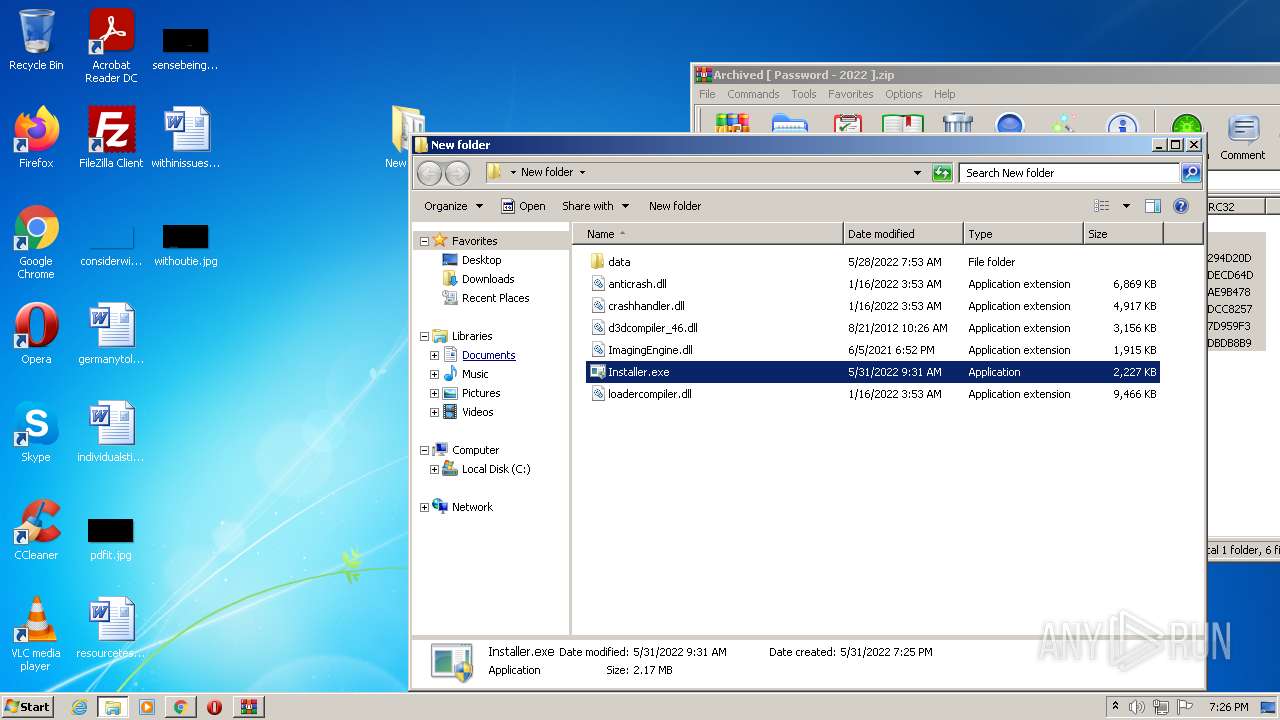Show hidden system tray icons
The height and width of the screenshot is (720, 1280).
pyautogui.click(x=1115, y=707)
